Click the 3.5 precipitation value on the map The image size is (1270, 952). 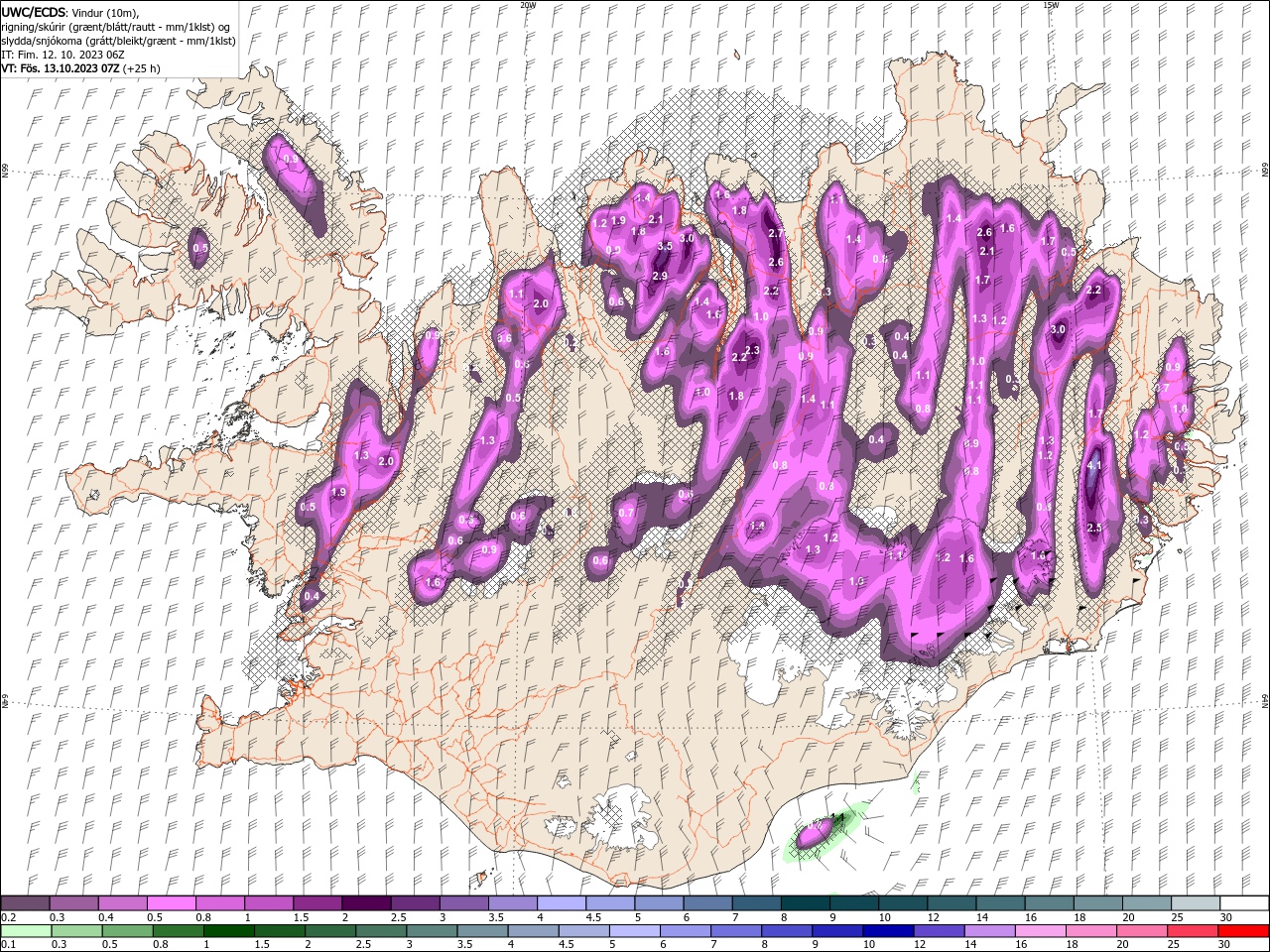click(665, 246)
